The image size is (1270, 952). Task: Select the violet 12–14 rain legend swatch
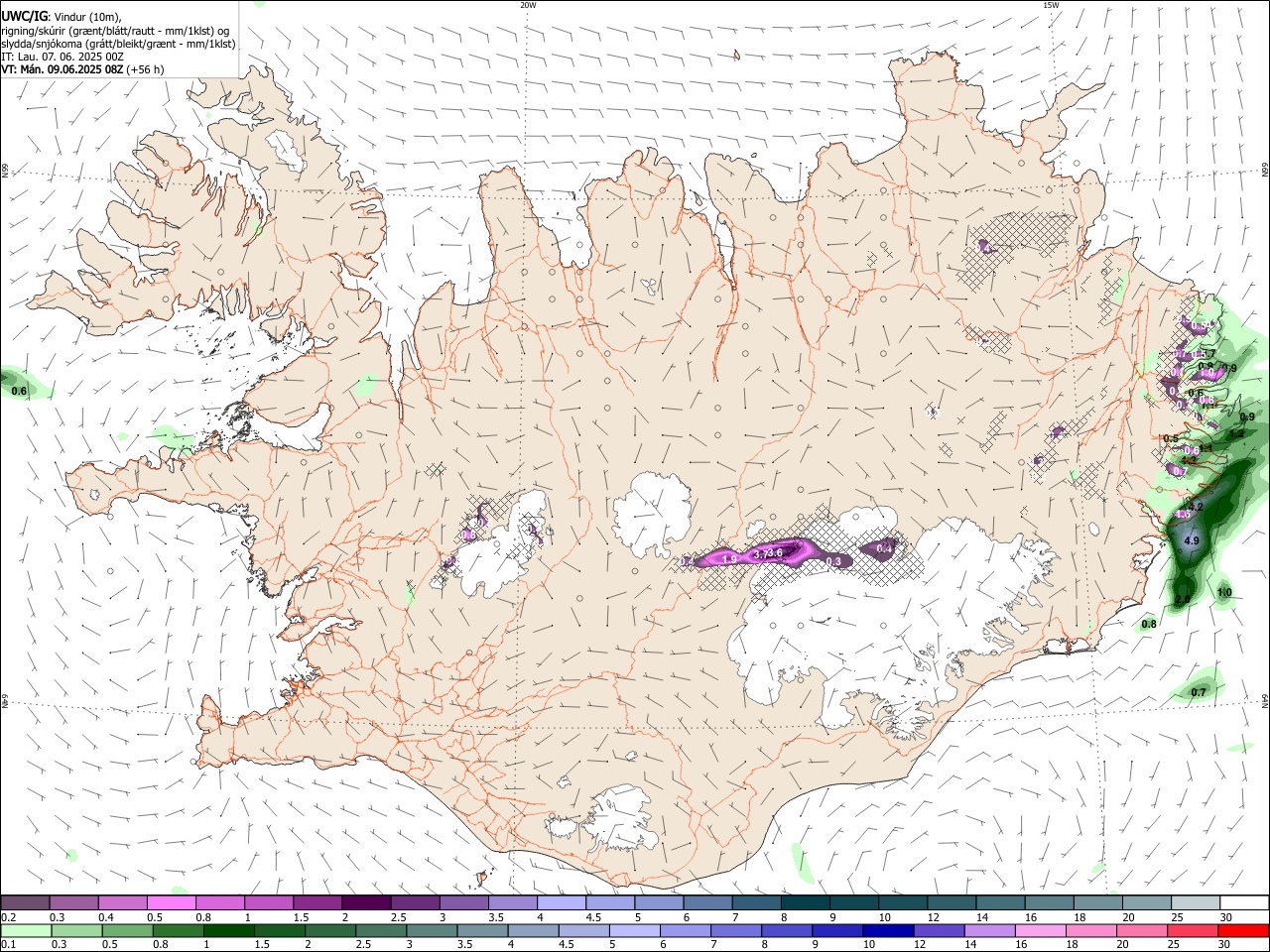[x=940, y=930]
